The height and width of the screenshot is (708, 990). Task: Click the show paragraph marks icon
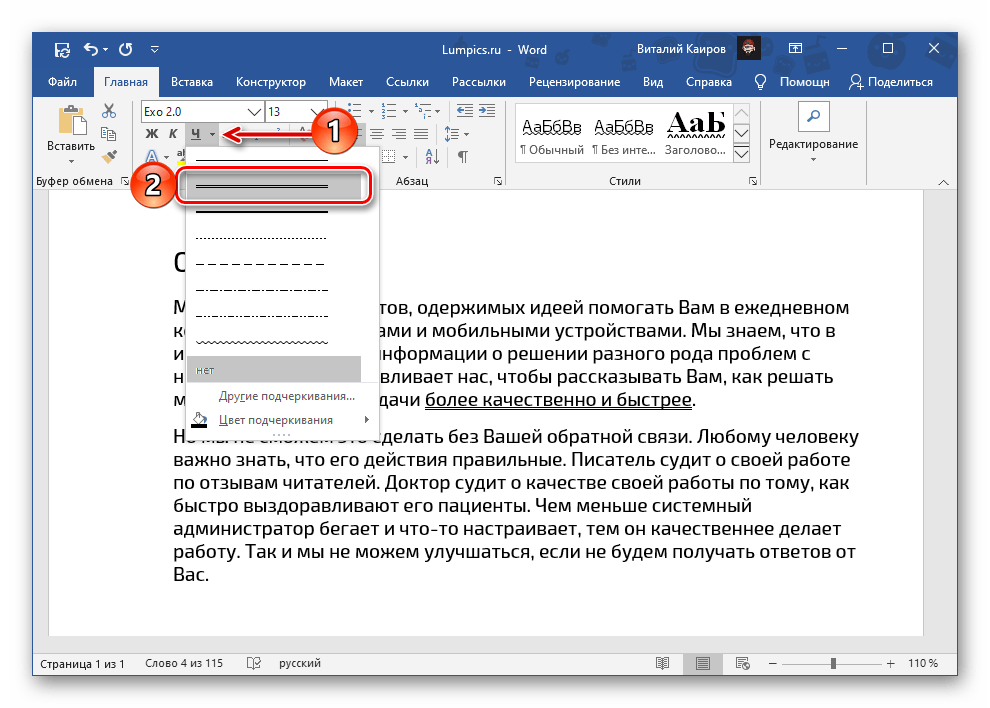[x=462, y=157]
